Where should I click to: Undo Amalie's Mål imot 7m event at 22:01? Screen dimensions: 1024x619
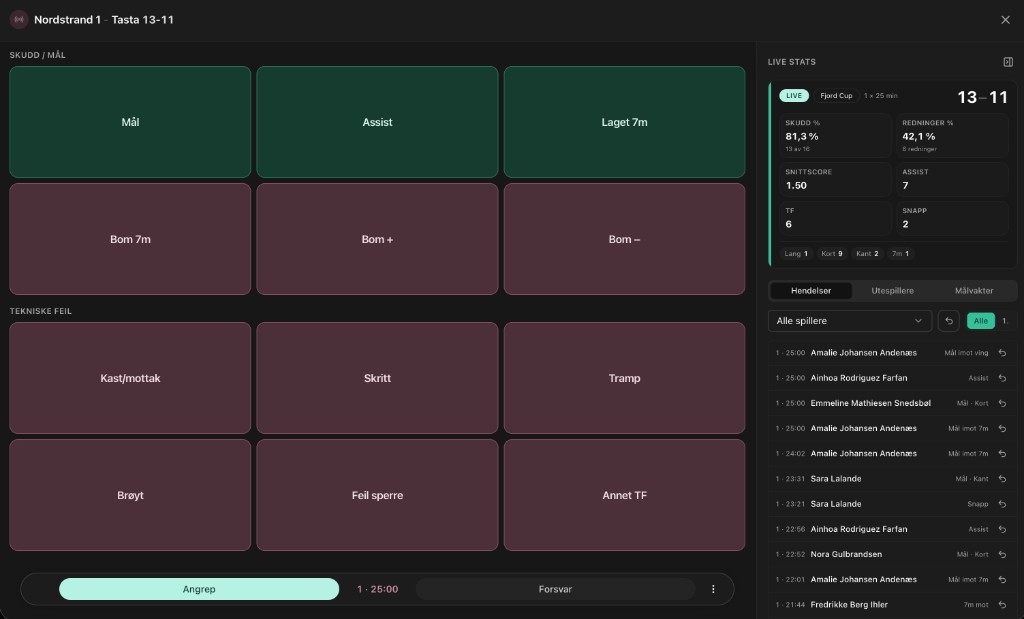pos(1002,579)
